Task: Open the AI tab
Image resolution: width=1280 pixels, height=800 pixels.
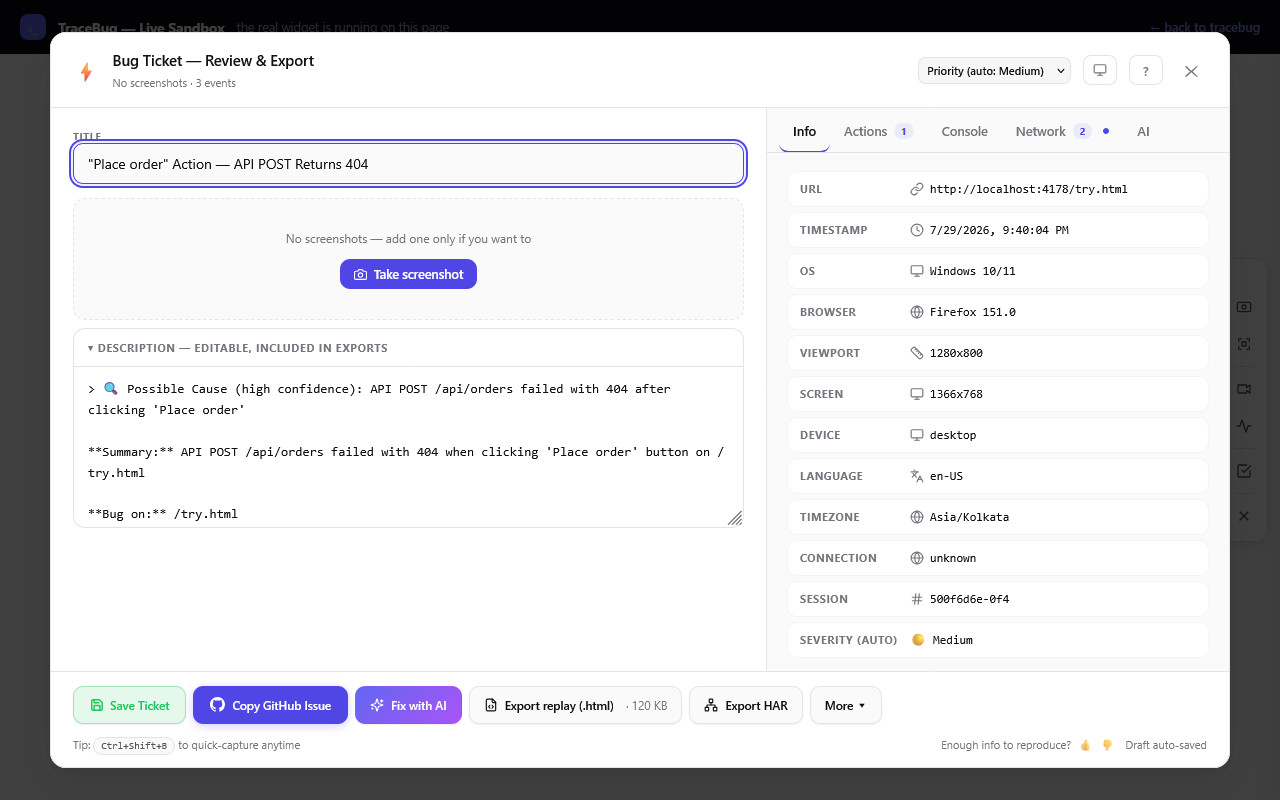Action: pyautogui.click(x=1143, y=132)
